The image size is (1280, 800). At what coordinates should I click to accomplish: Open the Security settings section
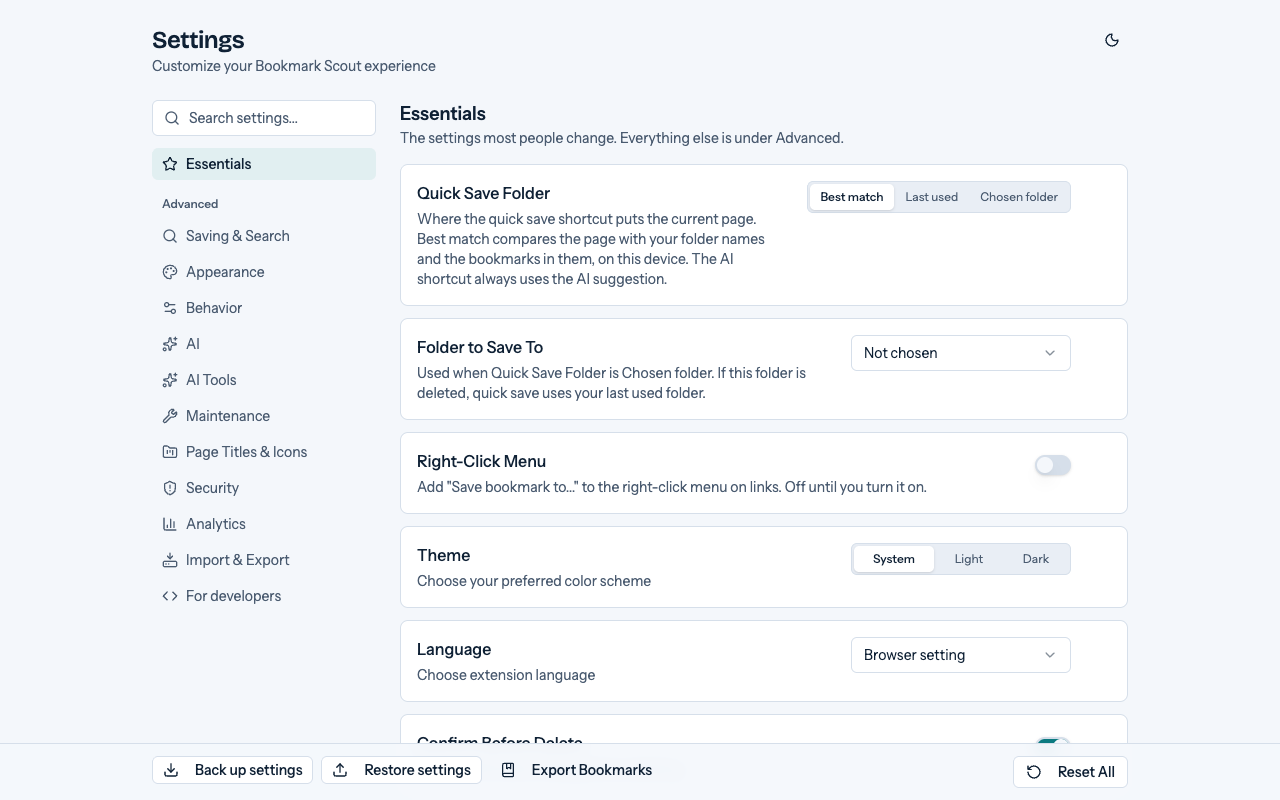(x=264, y=488)
